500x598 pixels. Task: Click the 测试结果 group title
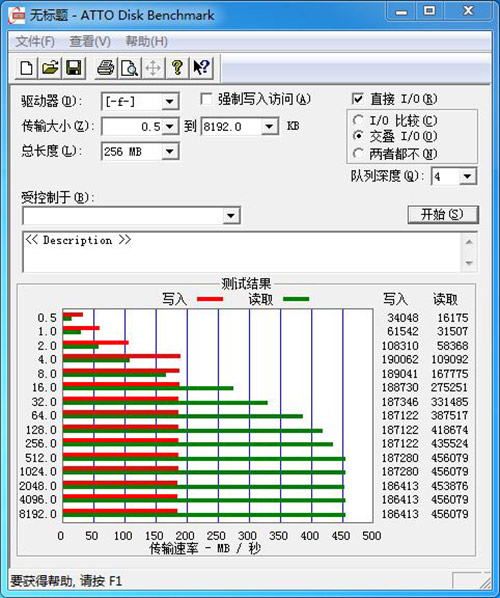tap(246, 284)
